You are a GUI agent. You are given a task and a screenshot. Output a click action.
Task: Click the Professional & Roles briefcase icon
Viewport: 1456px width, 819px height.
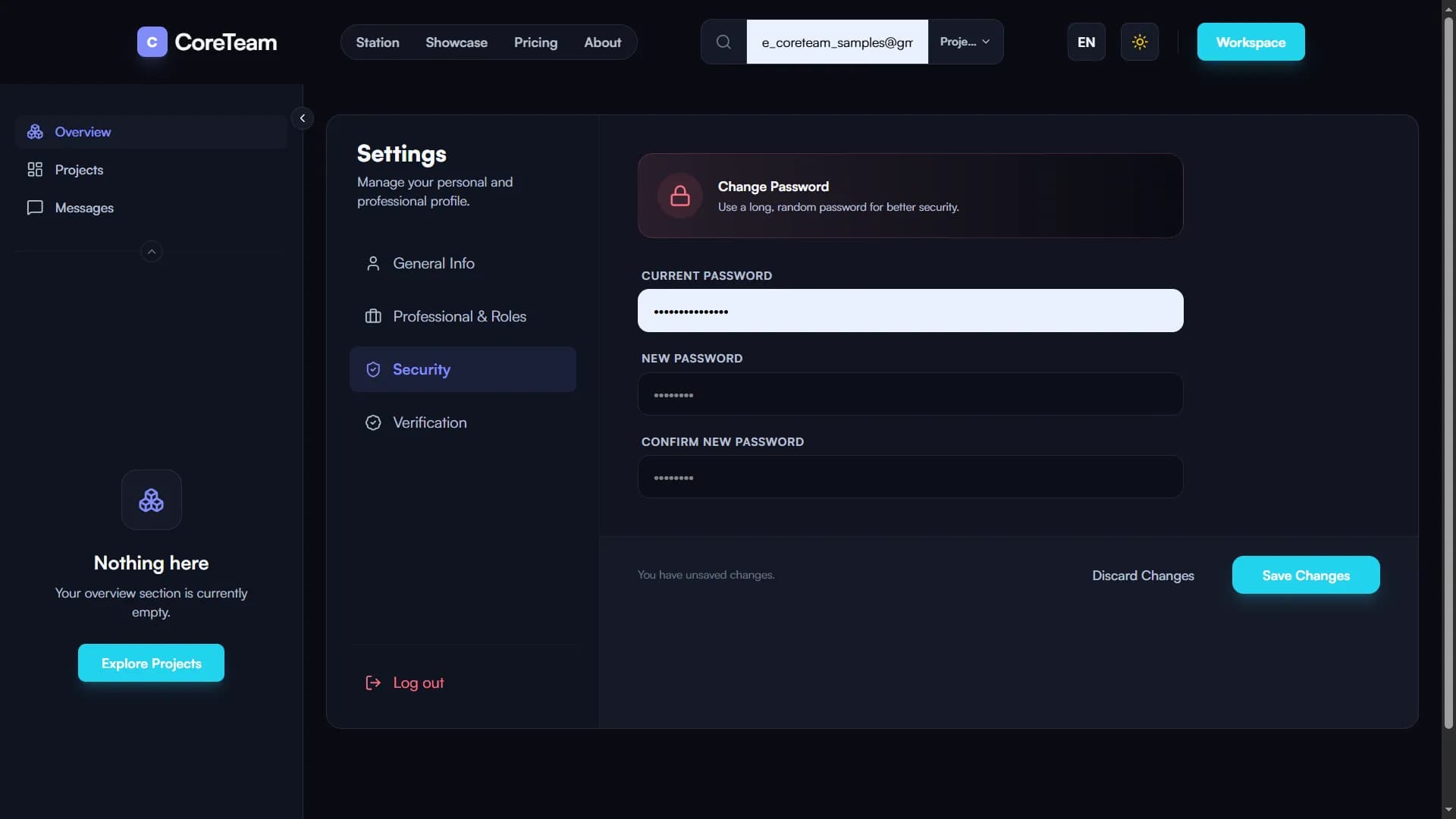tap(373, 316)
